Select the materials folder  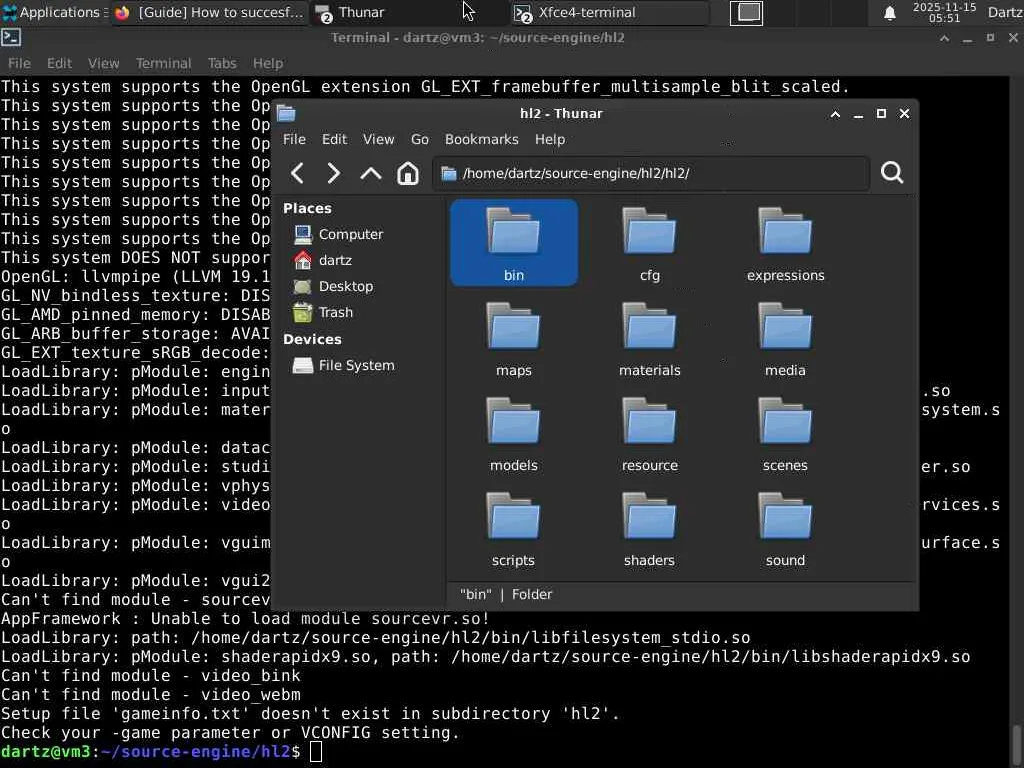coord(649,338)
